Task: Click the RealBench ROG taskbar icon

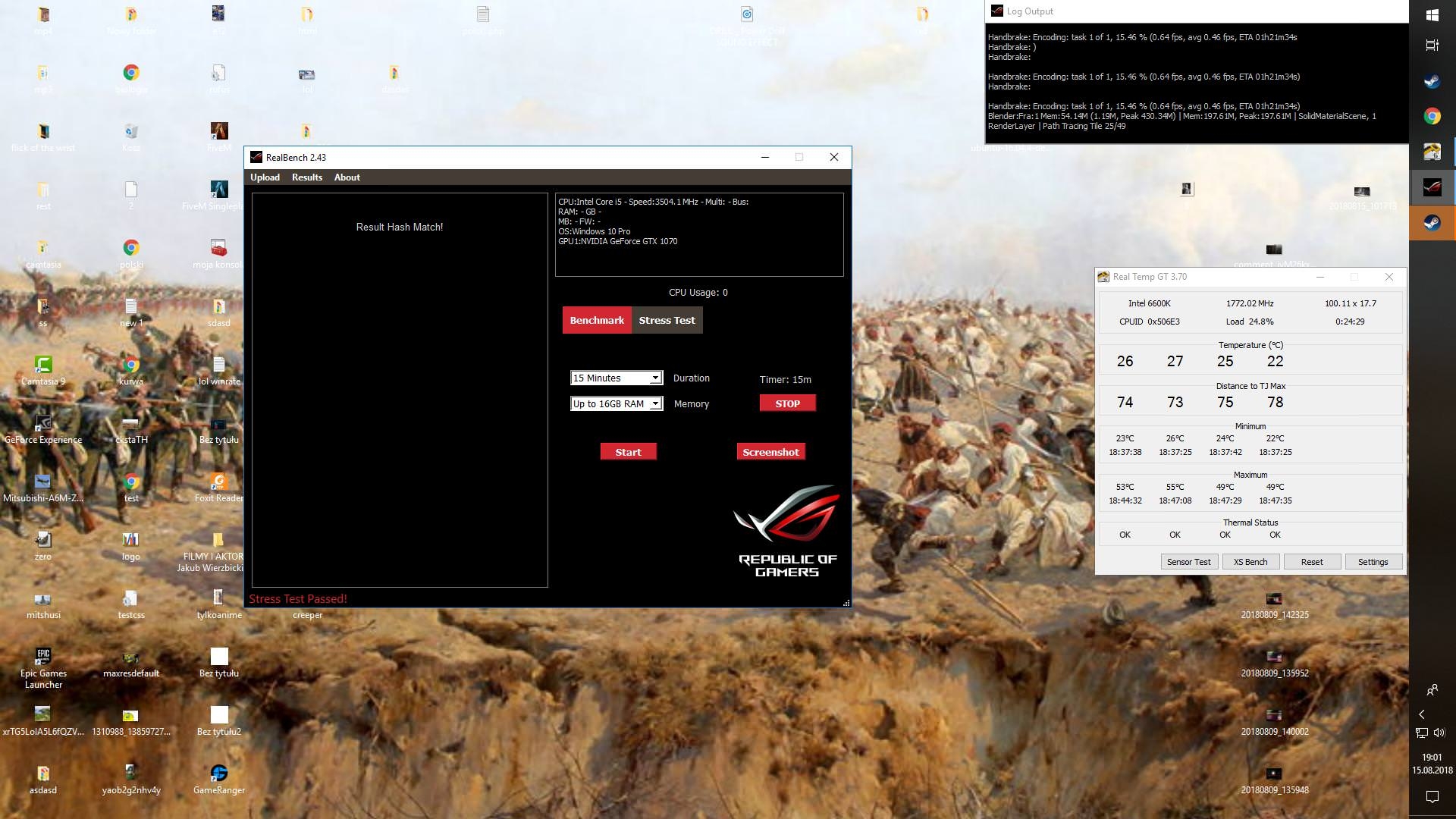Action: 1432,187
